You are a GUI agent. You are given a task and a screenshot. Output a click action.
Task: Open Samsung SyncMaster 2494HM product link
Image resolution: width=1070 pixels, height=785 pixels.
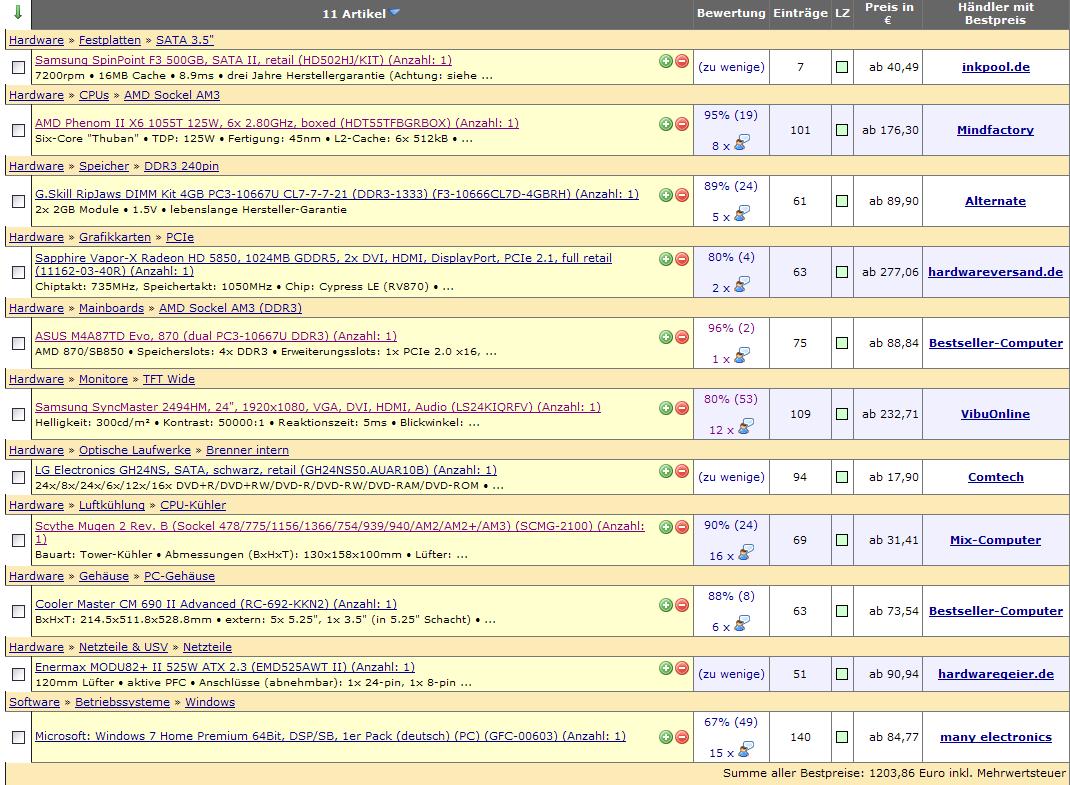click(318, 407)
